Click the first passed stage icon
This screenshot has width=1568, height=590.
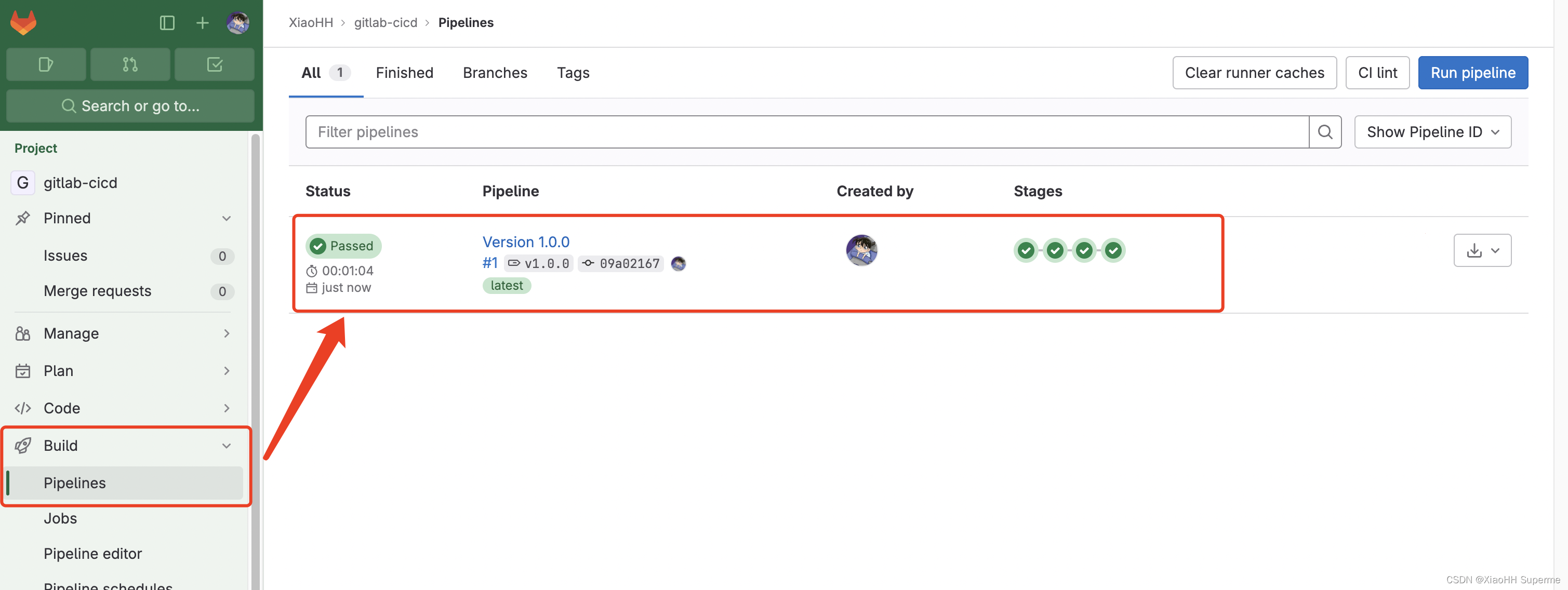[x=1026, y=251]
